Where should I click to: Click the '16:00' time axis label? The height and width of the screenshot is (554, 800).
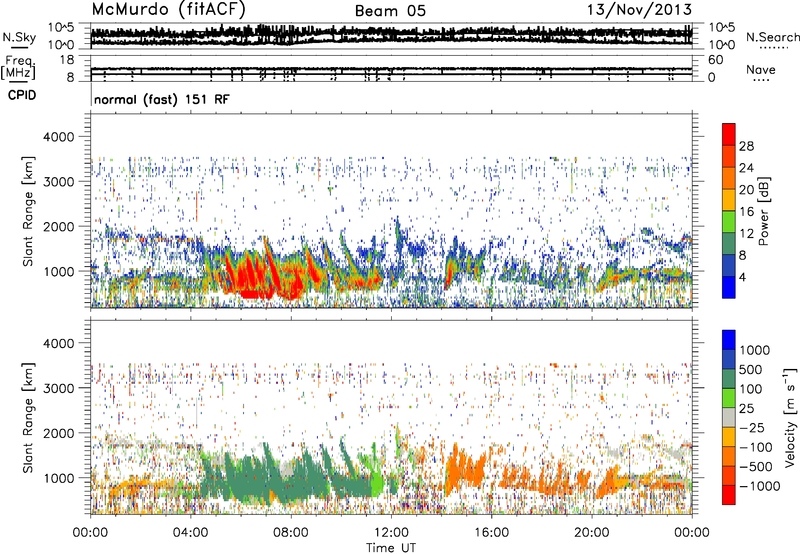coord(491,533)
